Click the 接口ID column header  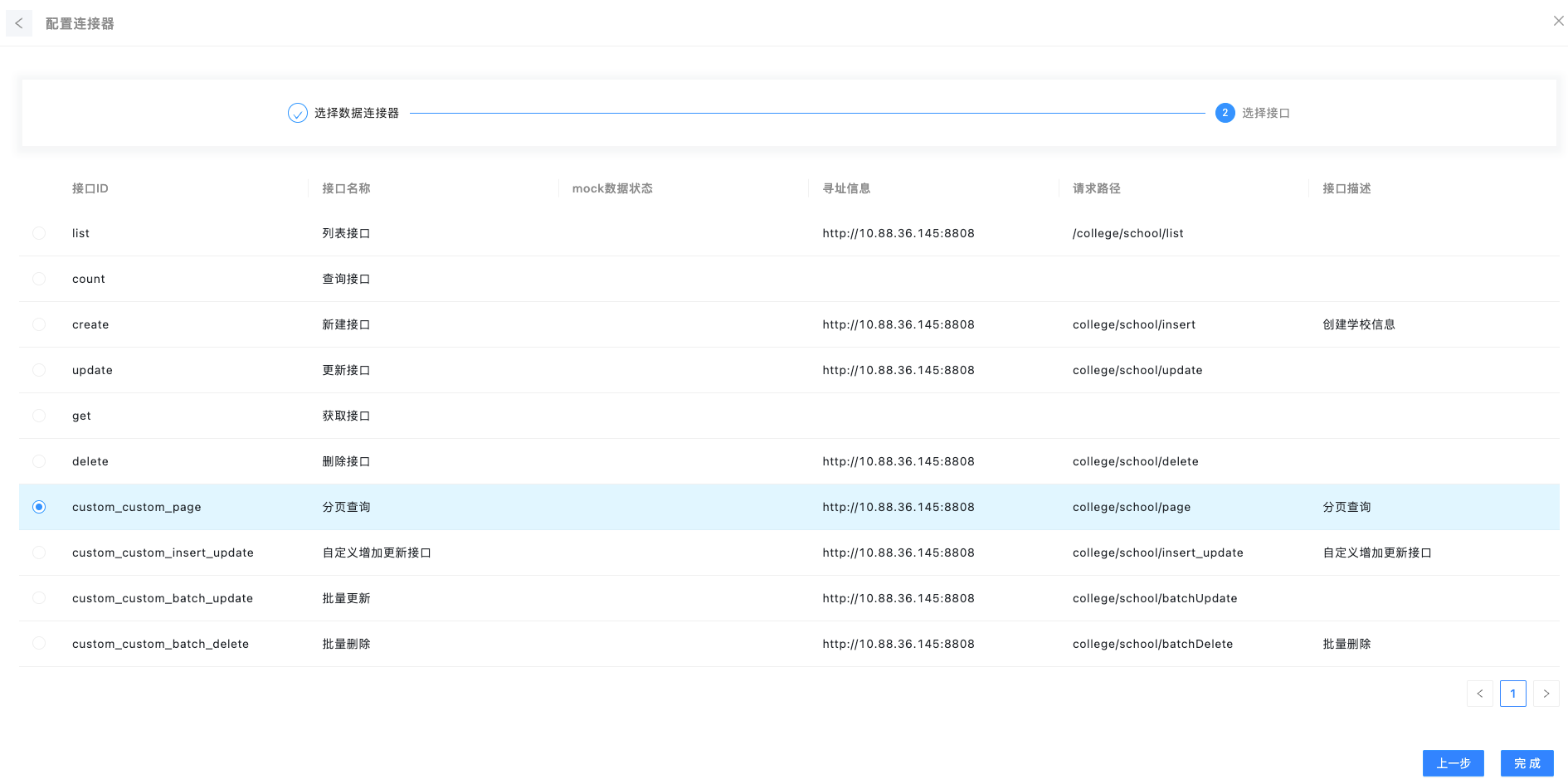[x=90, y=188]
